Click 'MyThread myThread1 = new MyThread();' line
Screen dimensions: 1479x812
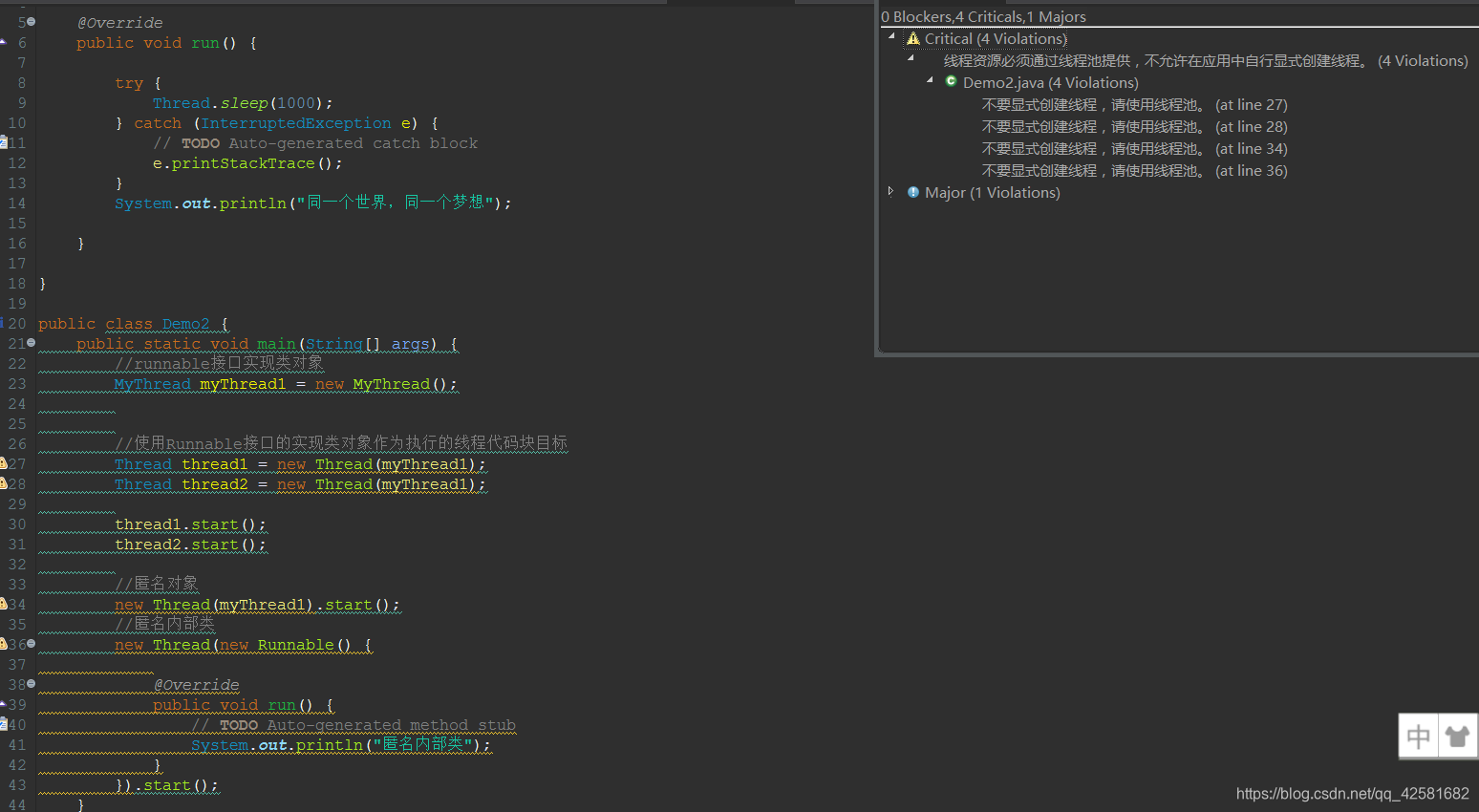pyautogui.click(x=286, y=384)
